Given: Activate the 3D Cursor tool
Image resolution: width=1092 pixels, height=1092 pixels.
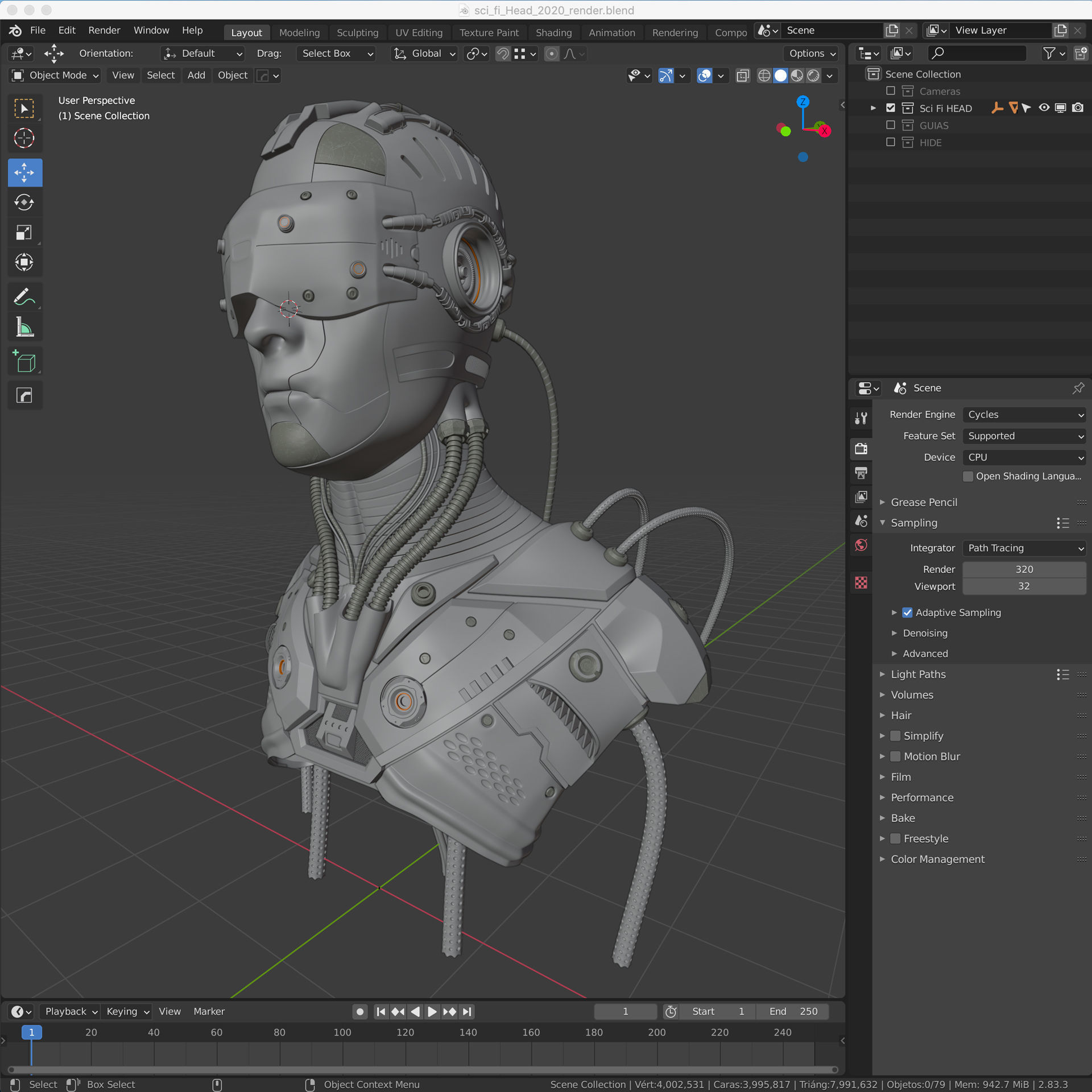Looking at the screenshot, I should [24, 138].
